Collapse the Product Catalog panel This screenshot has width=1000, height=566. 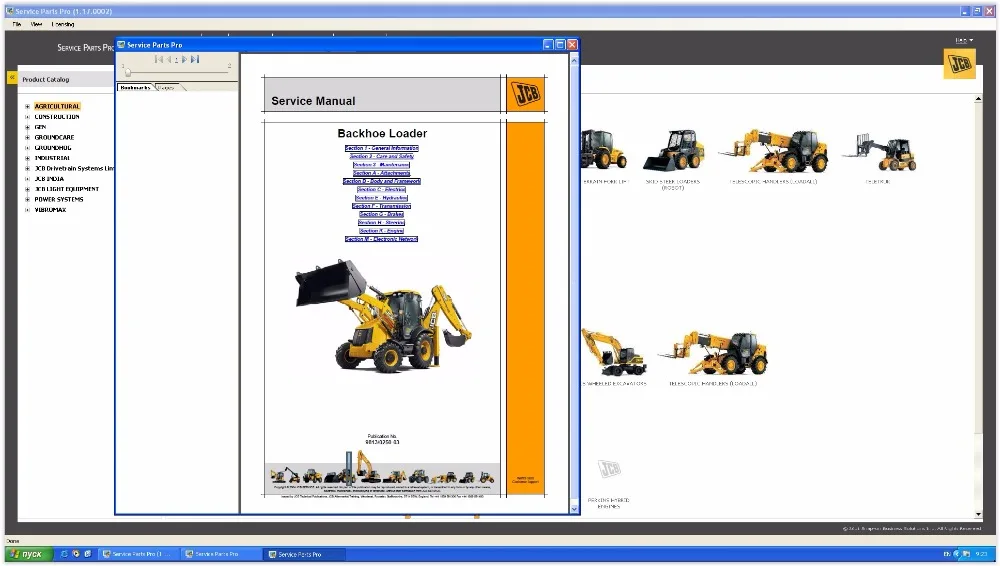click(11, 77)
